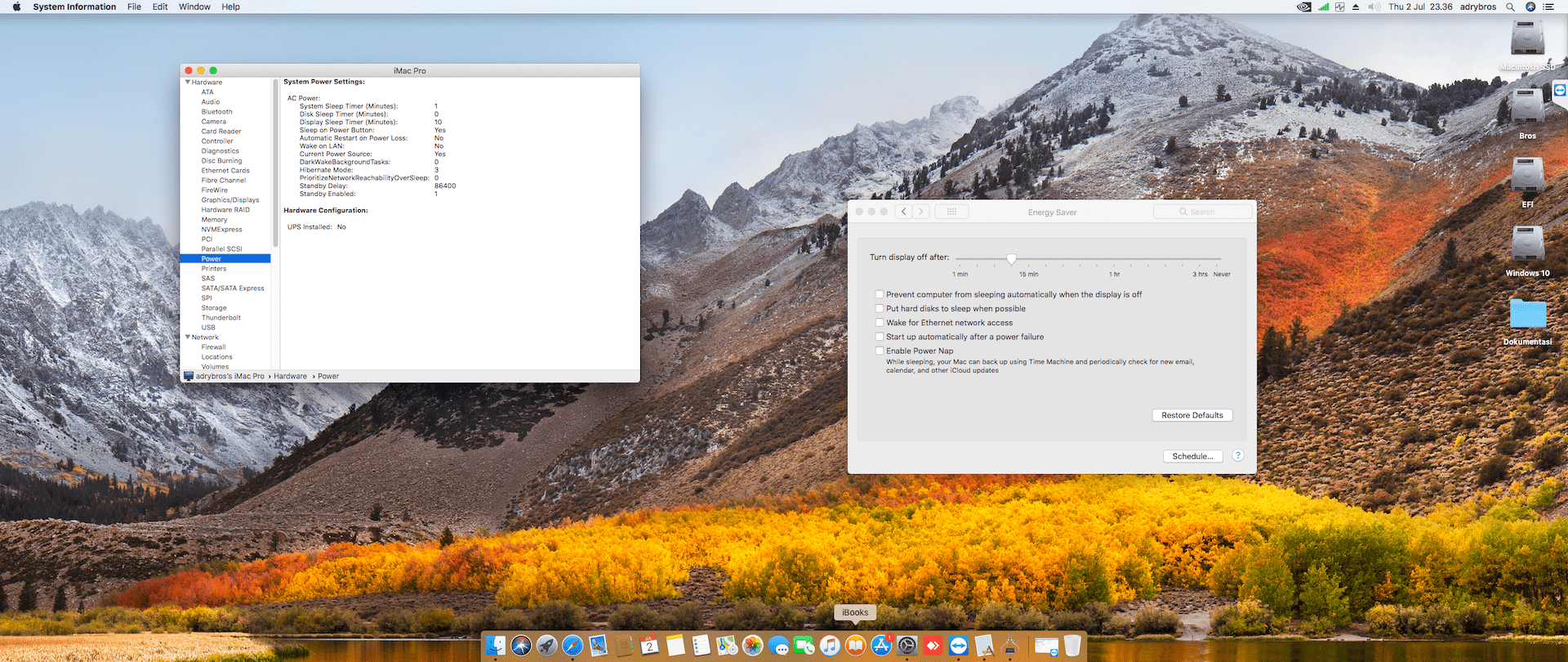Open Spotlight search in menu bar

[1510, 7]
